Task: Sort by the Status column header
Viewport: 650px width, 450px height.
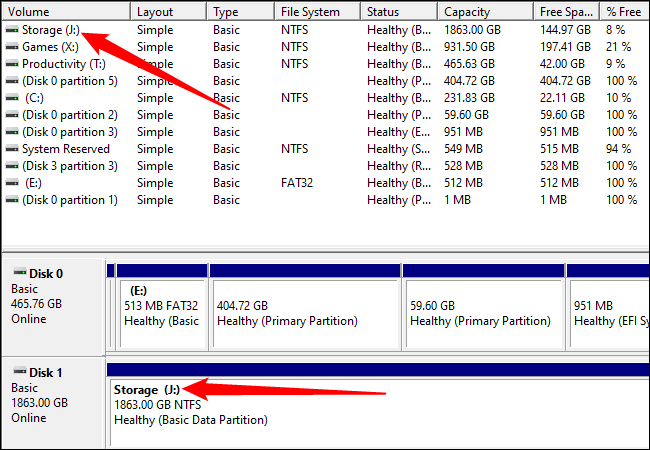Action: click(x=399, y=12)
